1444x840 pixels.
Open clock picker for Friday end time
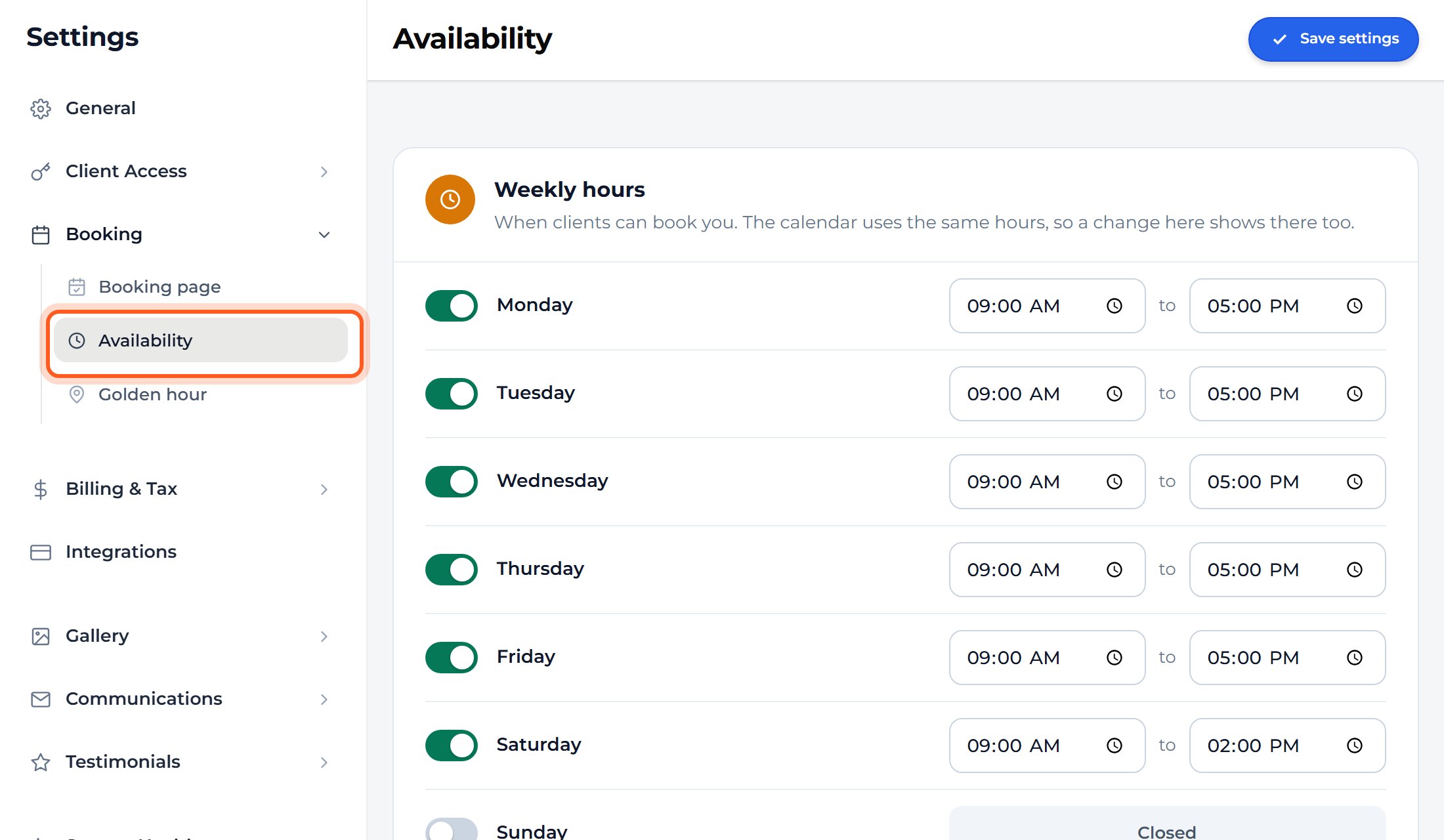1355,658
